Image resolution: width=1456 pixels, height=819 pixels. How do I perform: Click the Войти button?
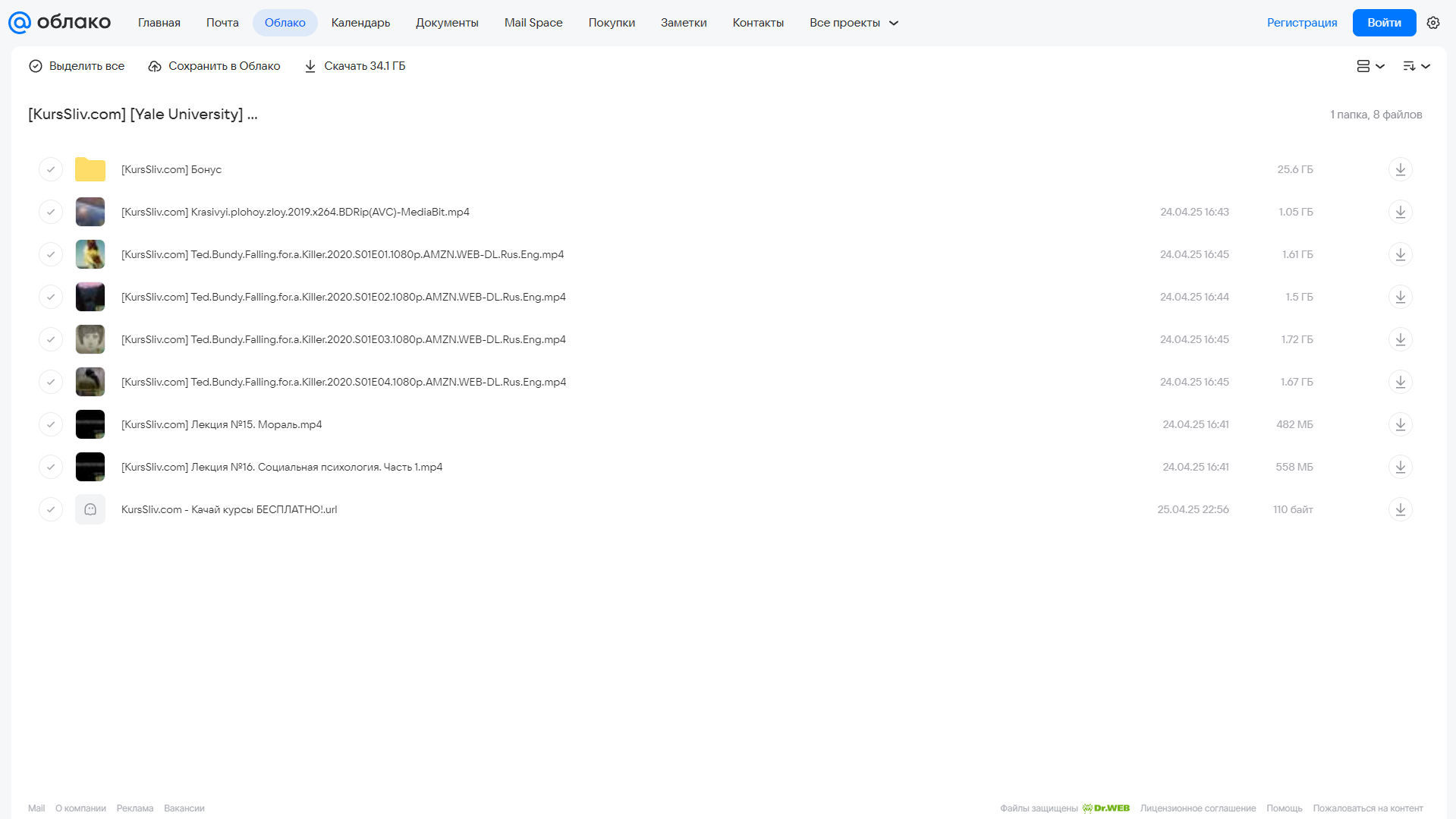pos(1384,23)
